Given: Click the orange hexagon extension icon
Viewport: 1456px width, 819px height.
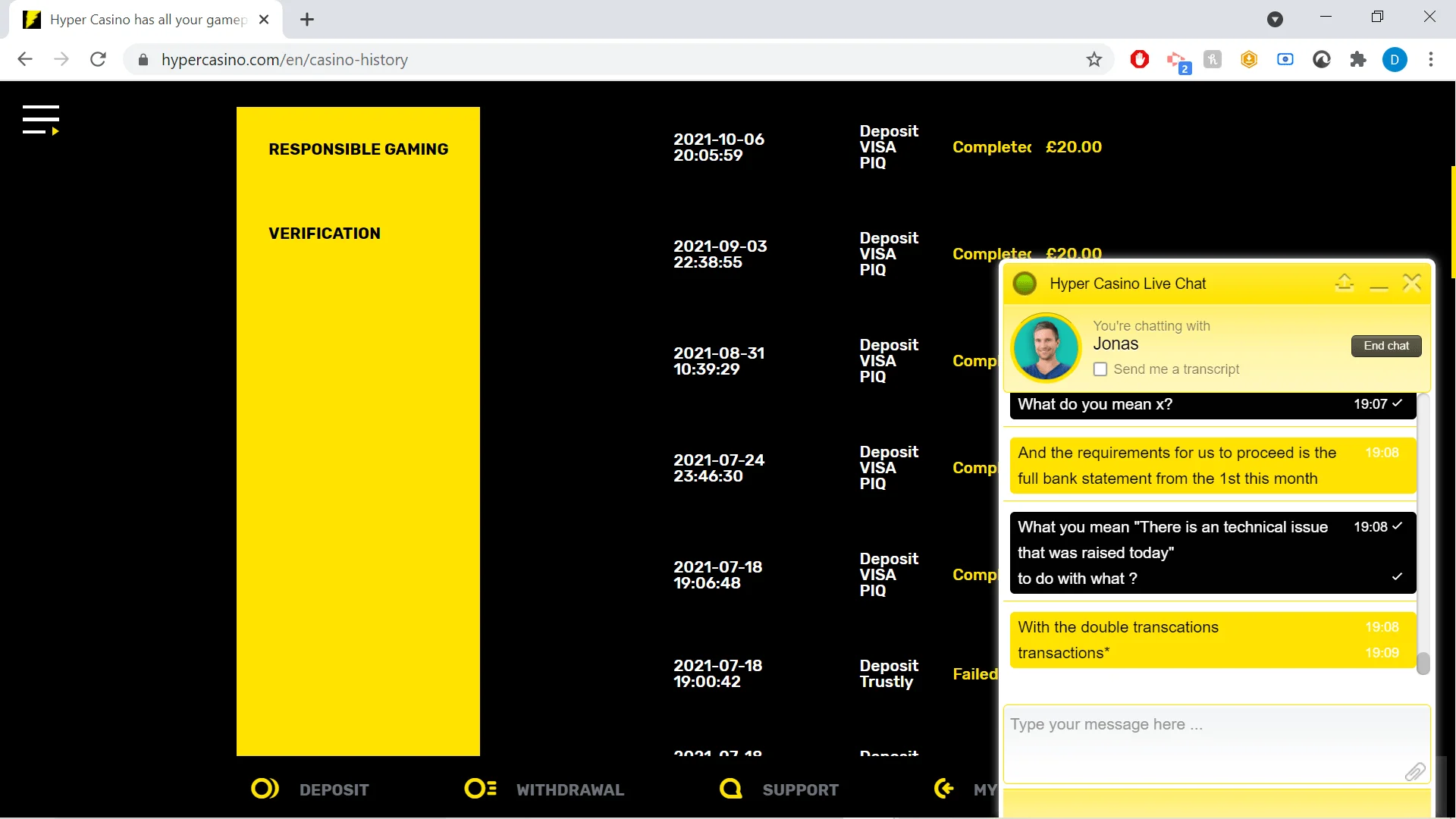Looking at the screenshot, I should click(1249, 59).
